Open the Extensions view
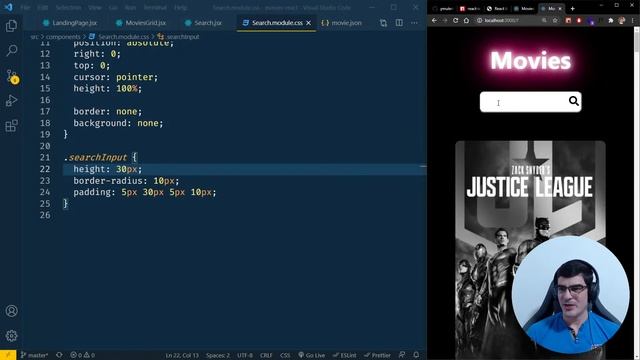This screenshot has width=640, height=360. 11,126
